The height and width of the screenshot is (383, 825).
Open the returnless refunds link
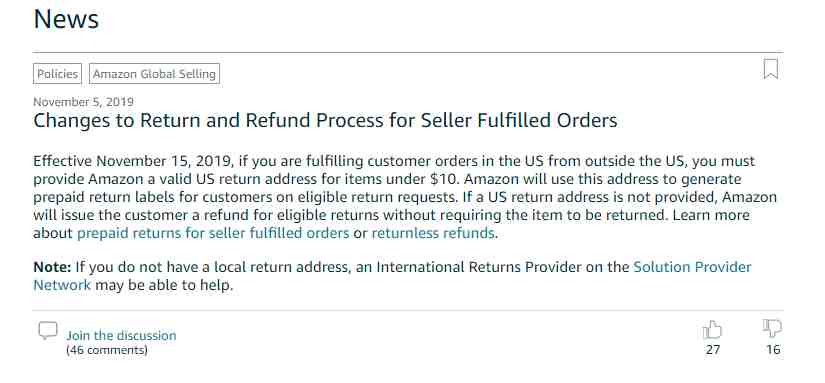point(433,233)
